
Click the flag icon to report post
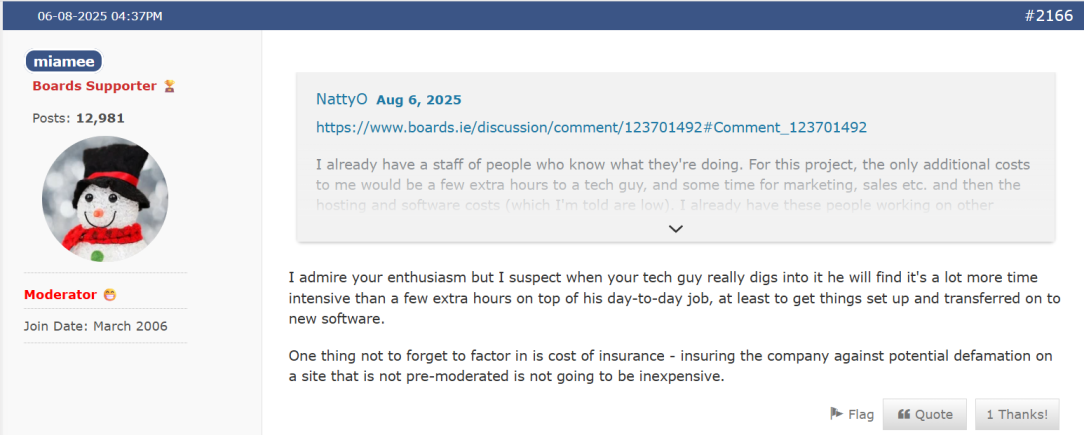point(837,414)
